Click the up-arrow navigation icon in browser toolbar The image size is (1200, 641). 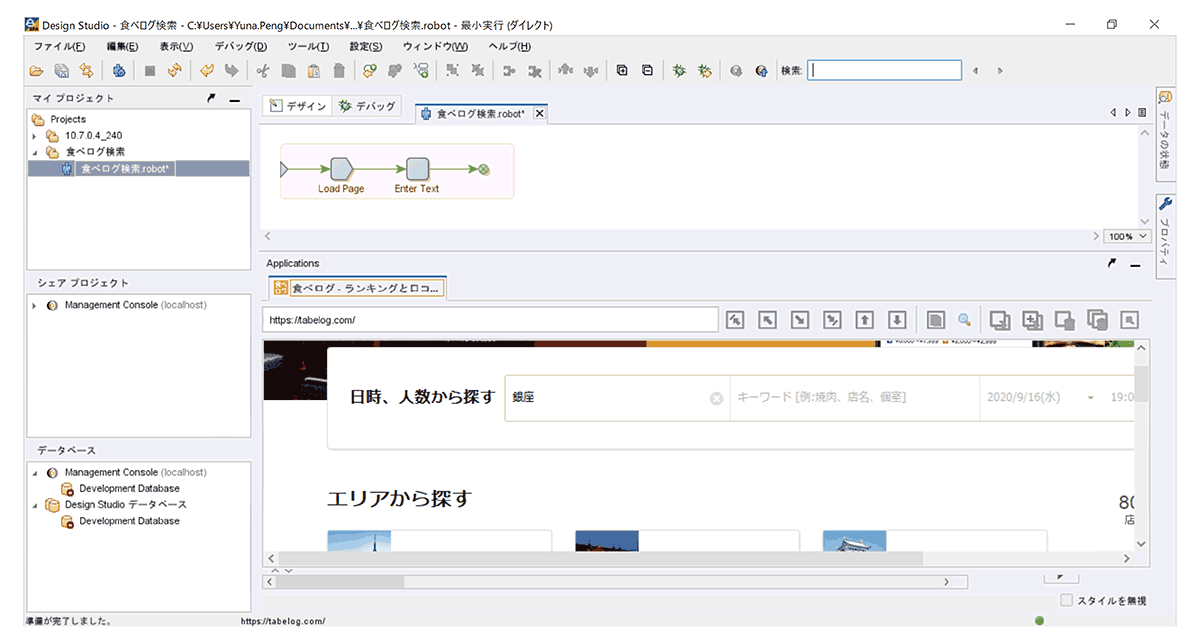coord(866,320)
